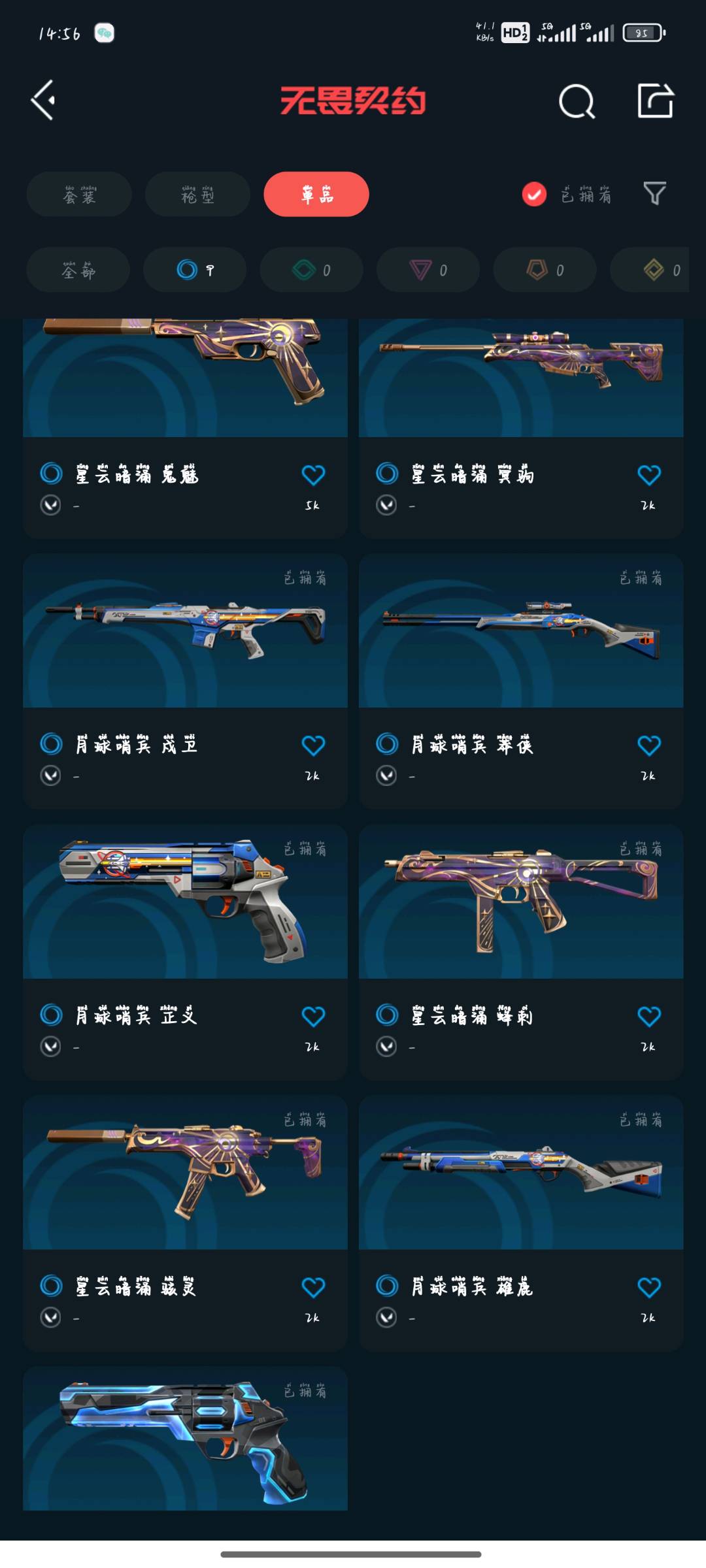Open the 星云暗涌 骇灵 skin image
The width and height of the screenshot is (706, 1568).
185,1173
